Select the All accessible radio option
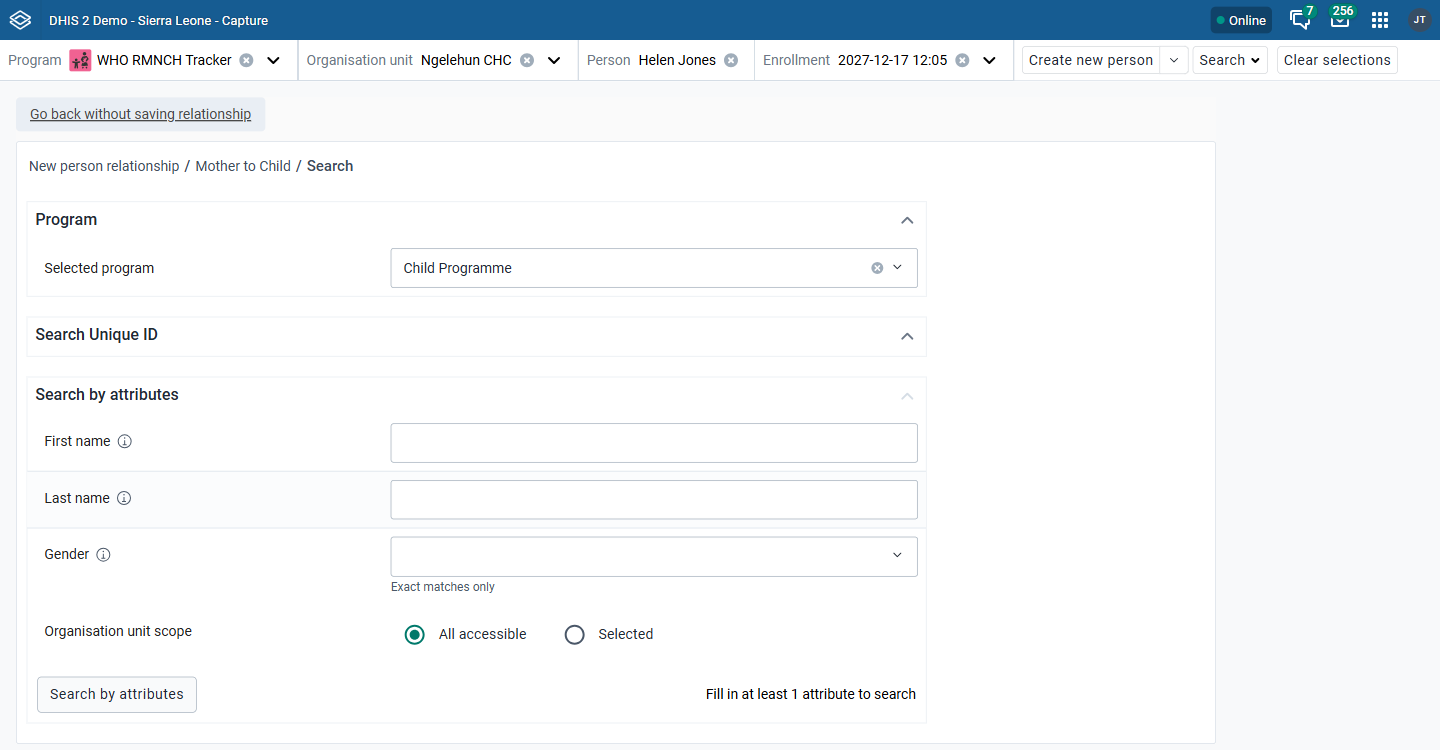Viewport: 1440px width, 750px height. [x=415, y=634]
